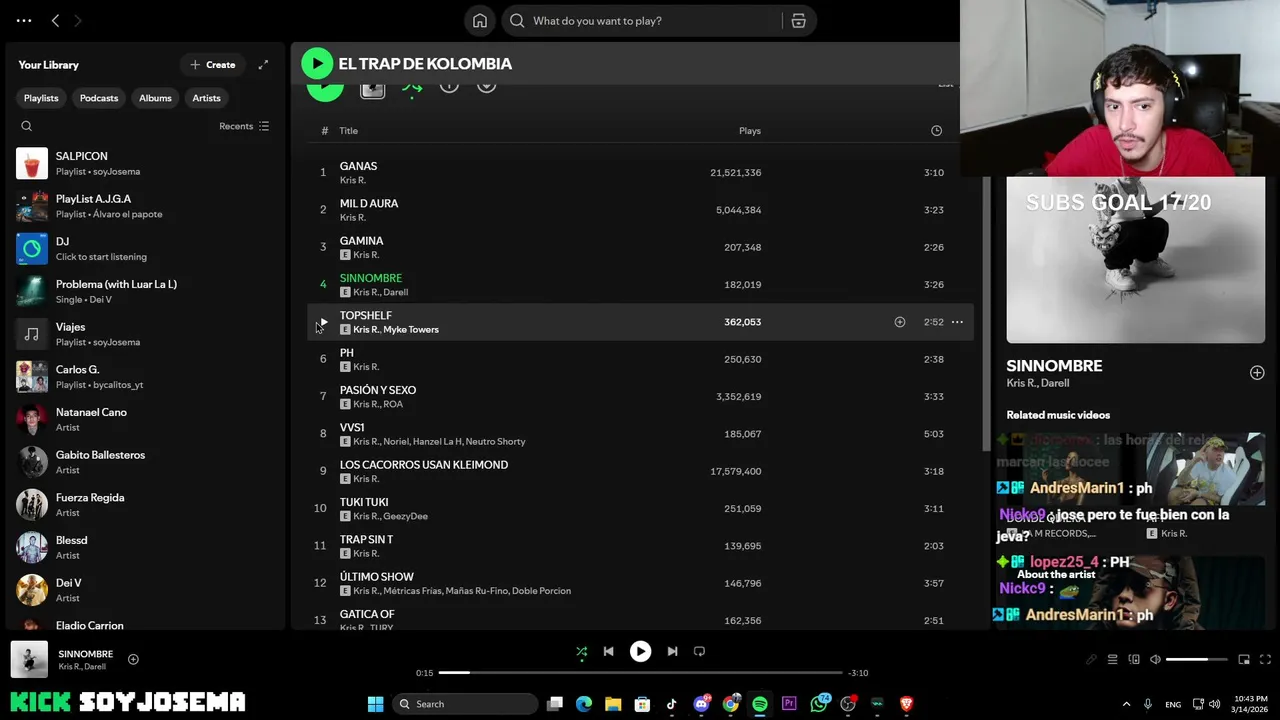Click the Title column header

point(348,131)
